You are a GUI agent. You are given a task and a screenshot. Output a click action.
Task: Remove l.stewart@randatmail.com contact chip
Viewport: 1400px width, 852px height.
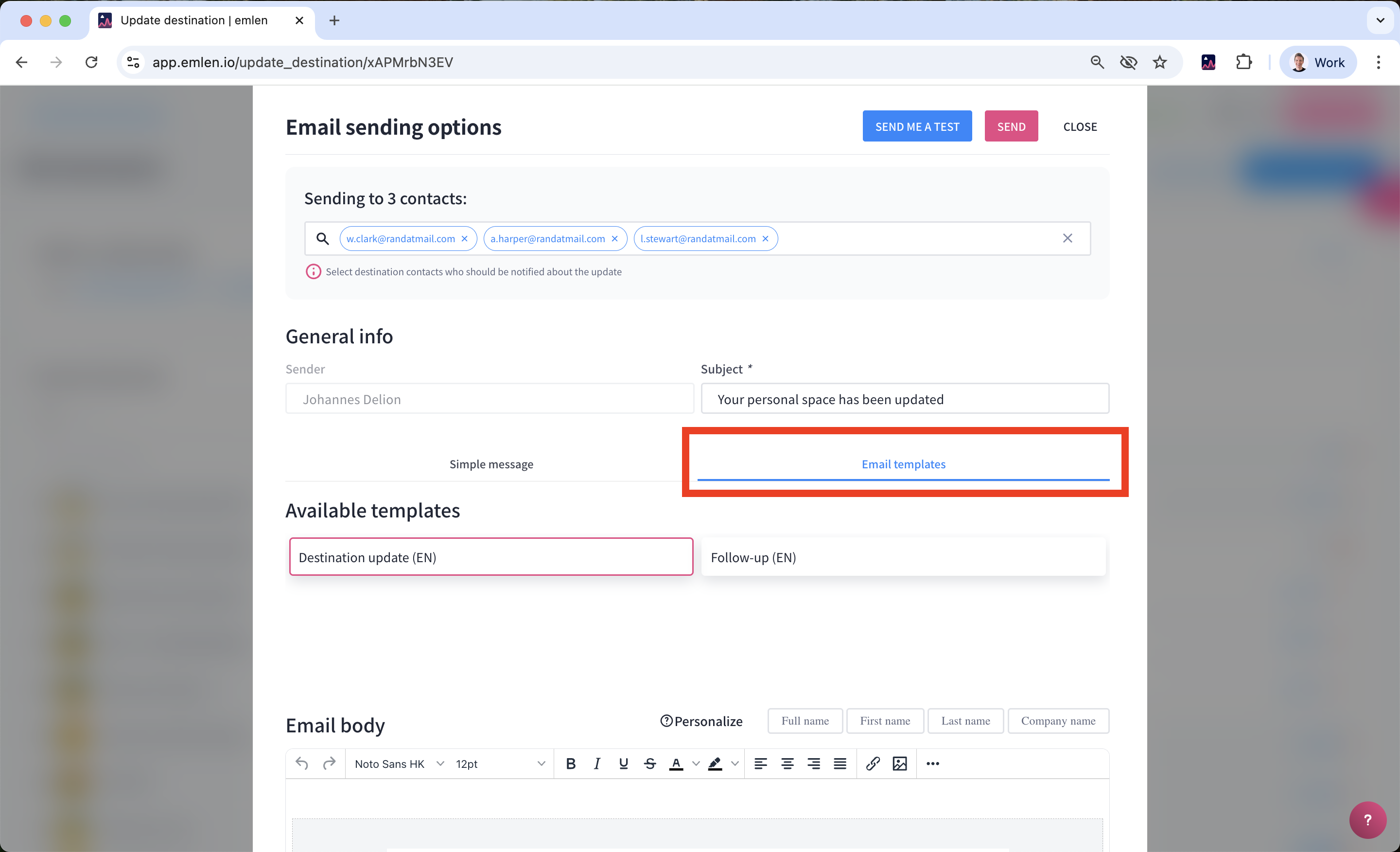tap(765, 239)
